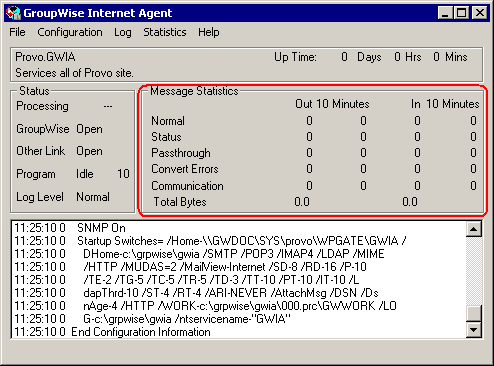Click the Total Bytes label
The width and height of the screenshot is (494, 366).
180,202
